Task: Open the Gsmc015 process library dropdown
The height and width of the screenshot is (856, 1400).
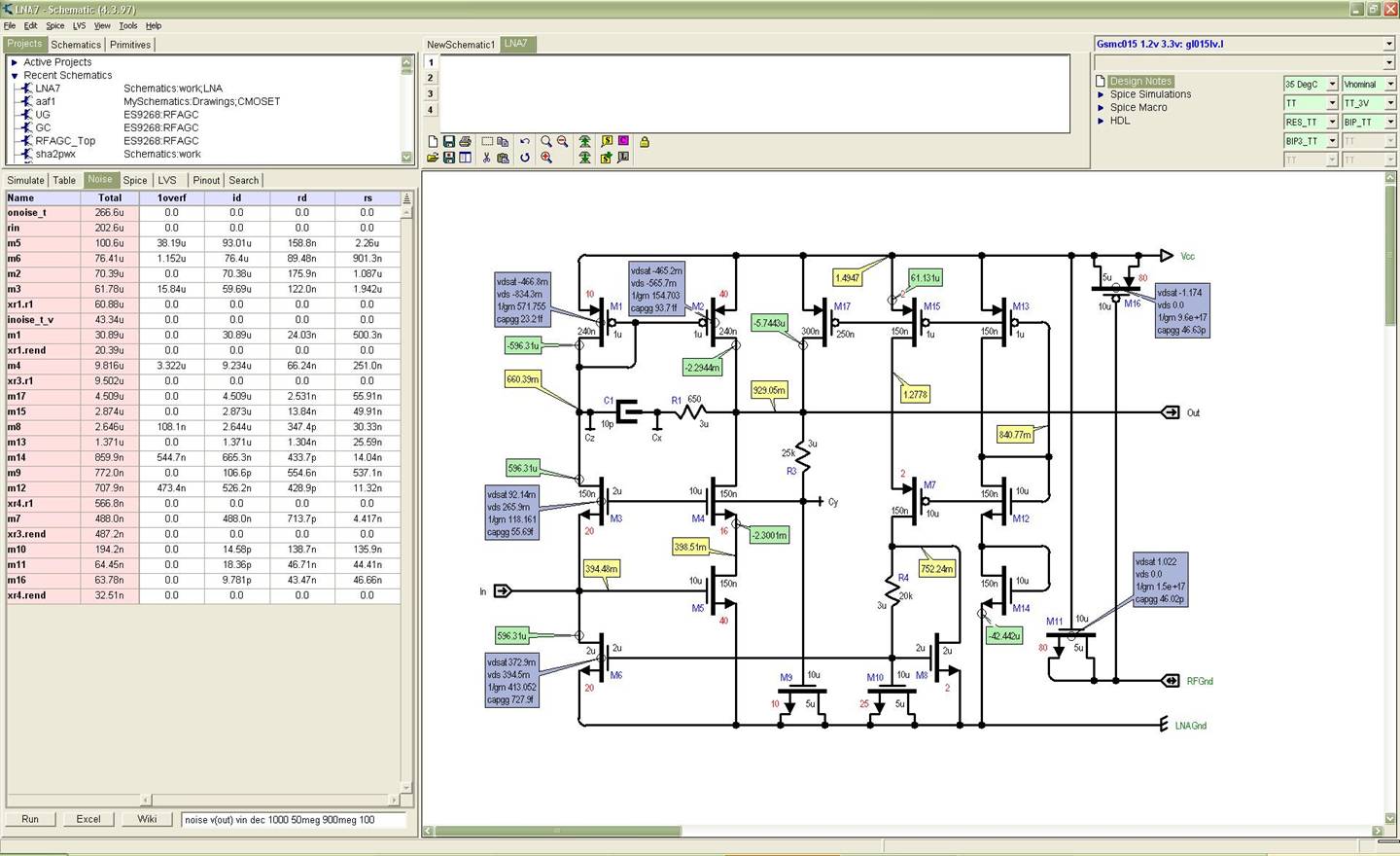Action: (x=1388, y=44)
